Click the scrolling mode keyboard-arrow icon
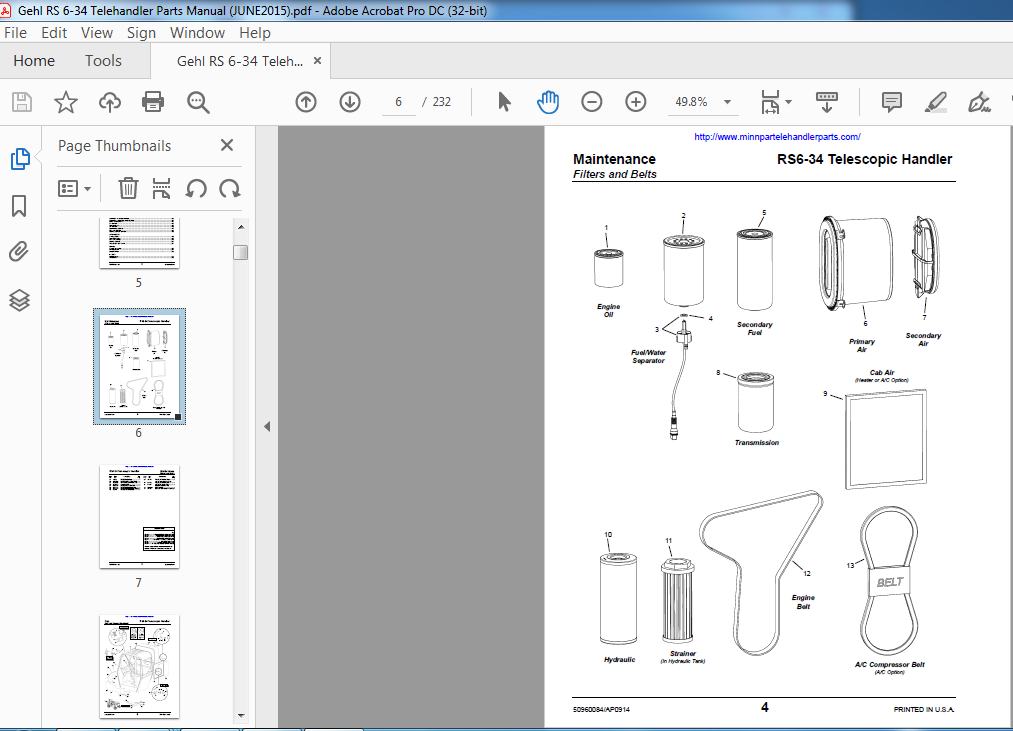 click(827, 102)
